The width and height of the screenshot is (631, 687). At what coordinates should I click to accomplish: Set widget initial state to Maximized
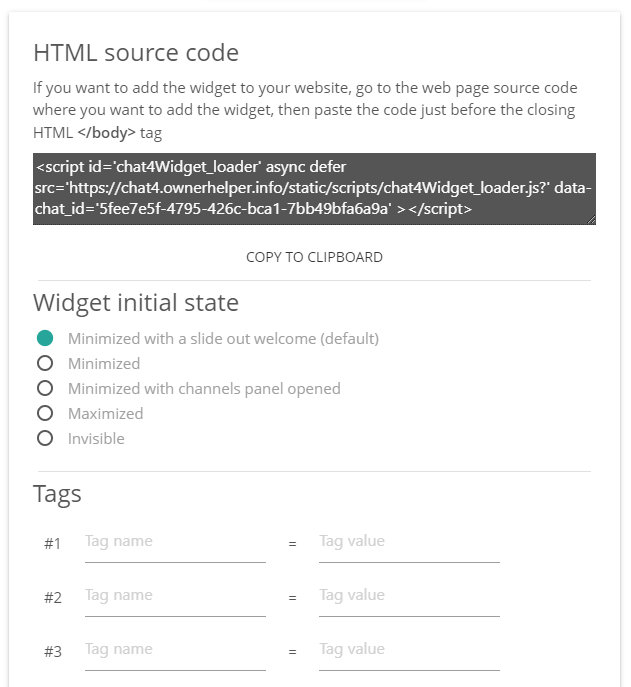tap(45, 413)
